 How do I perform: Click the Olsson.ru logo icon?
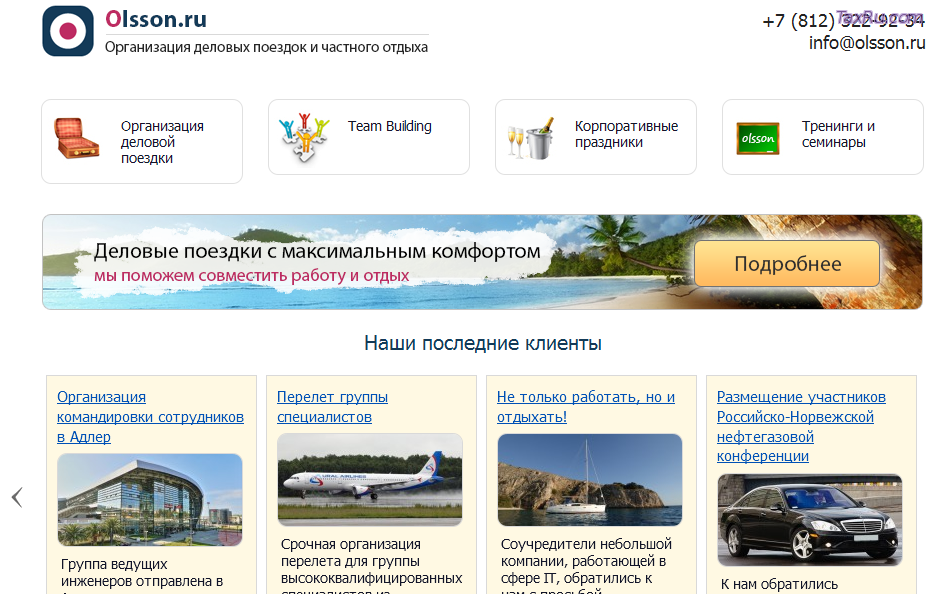click(x=67, y=32)
